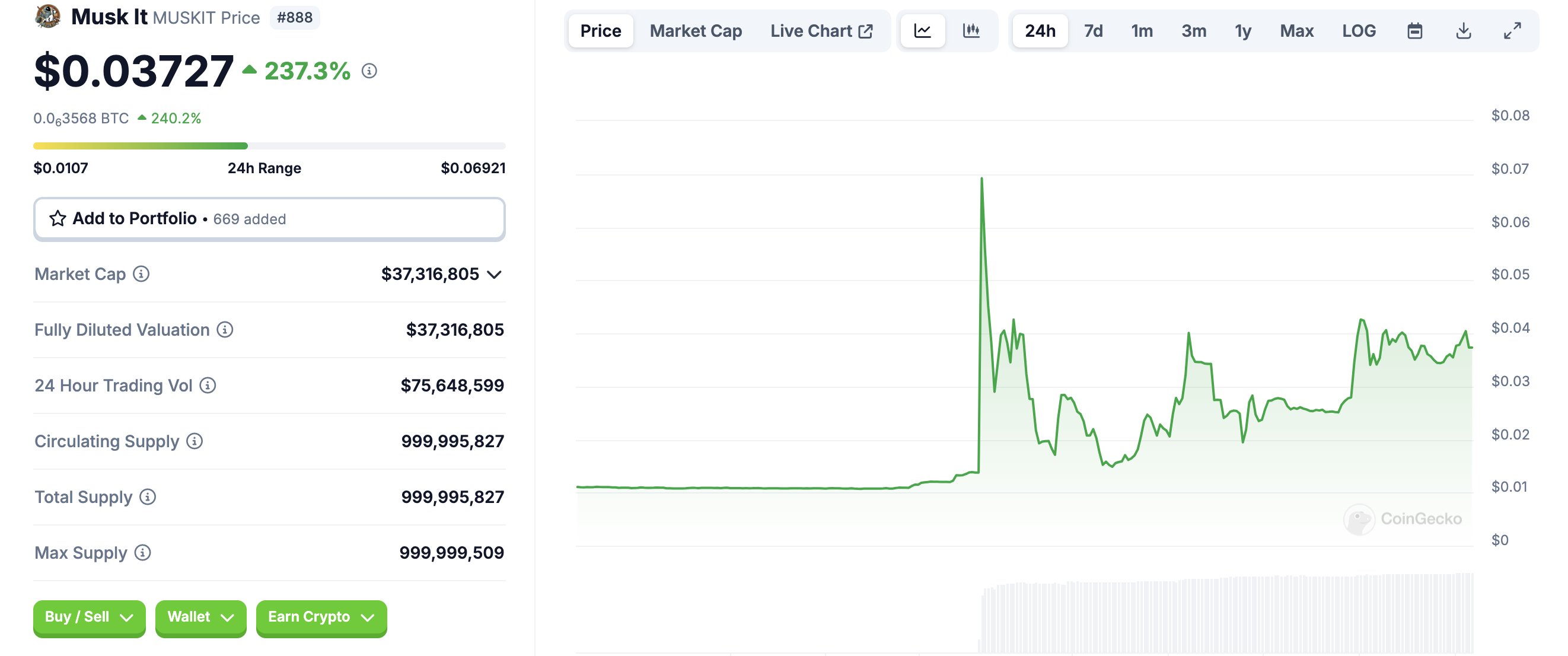The width and height of the screenshot is (1568, 656).
Task: Select the 1y time range
Action: tap(1242, 31)
